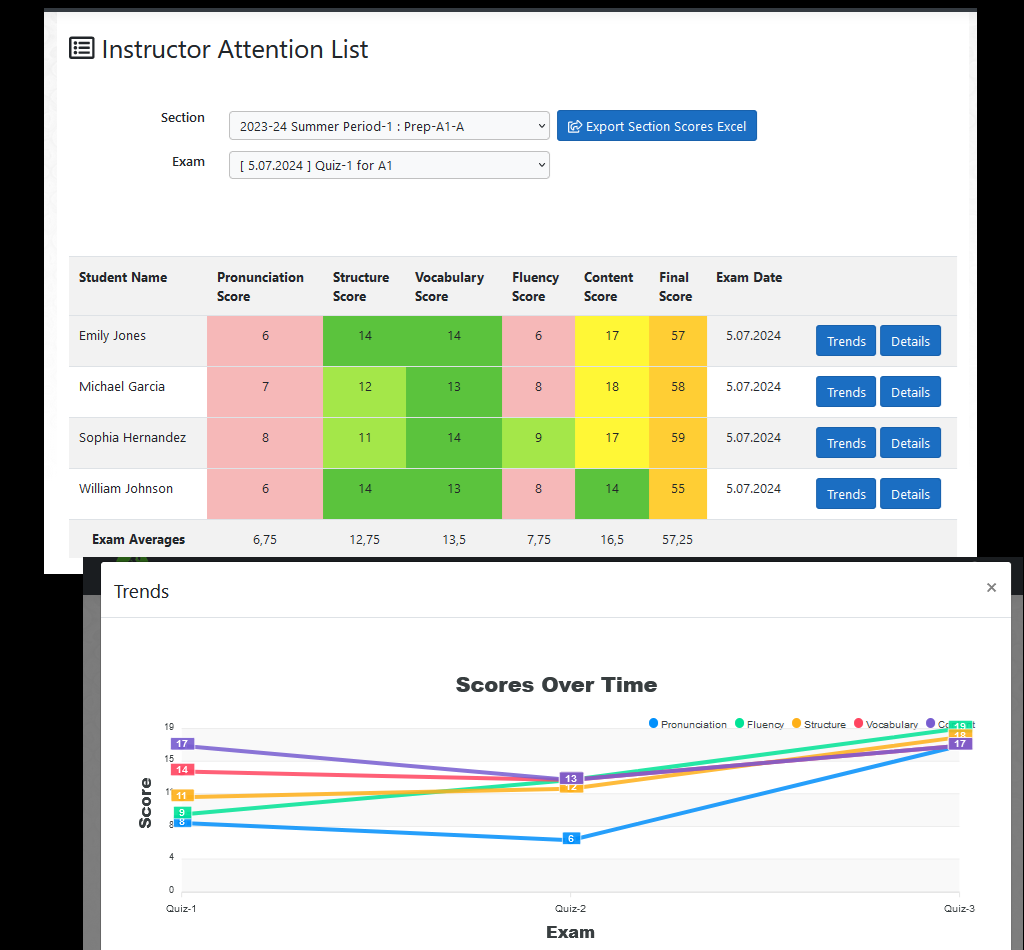Viewport: 1024px width, 950px height.
Task: Open the Section dropdown
Action: coord(389,126)
